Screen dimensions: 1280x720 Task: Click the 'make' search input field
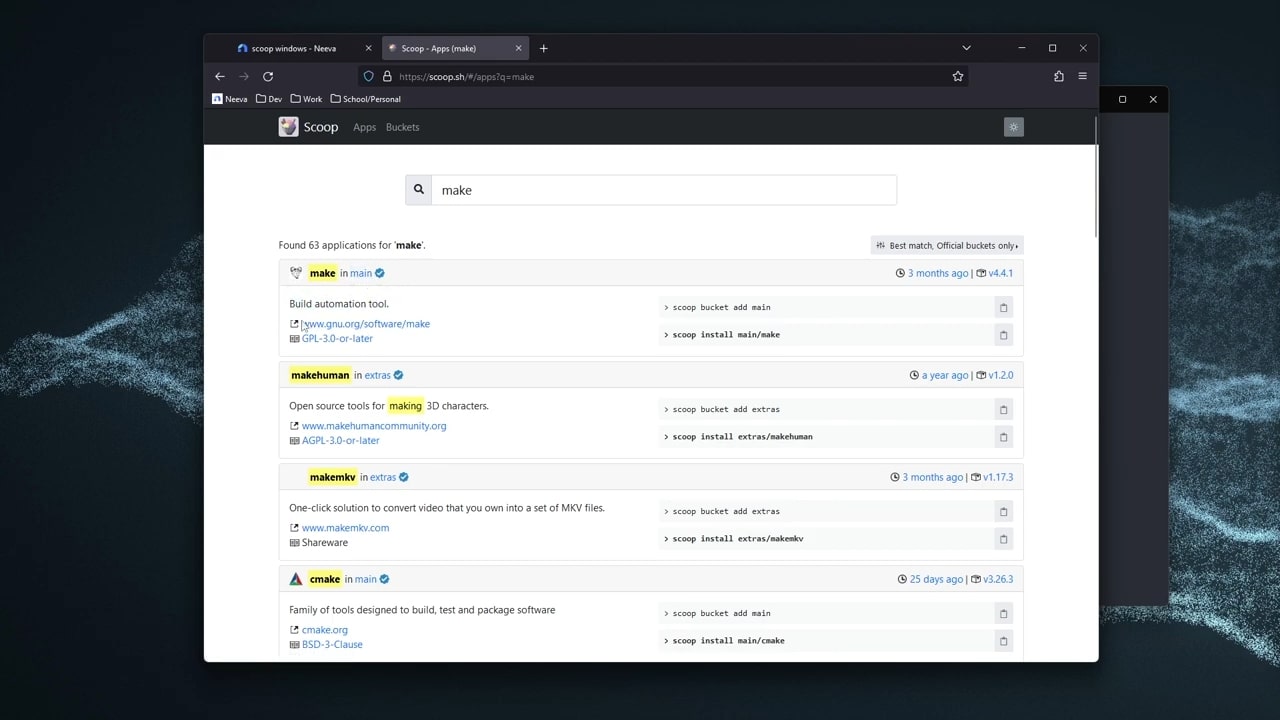click(664, 190)
